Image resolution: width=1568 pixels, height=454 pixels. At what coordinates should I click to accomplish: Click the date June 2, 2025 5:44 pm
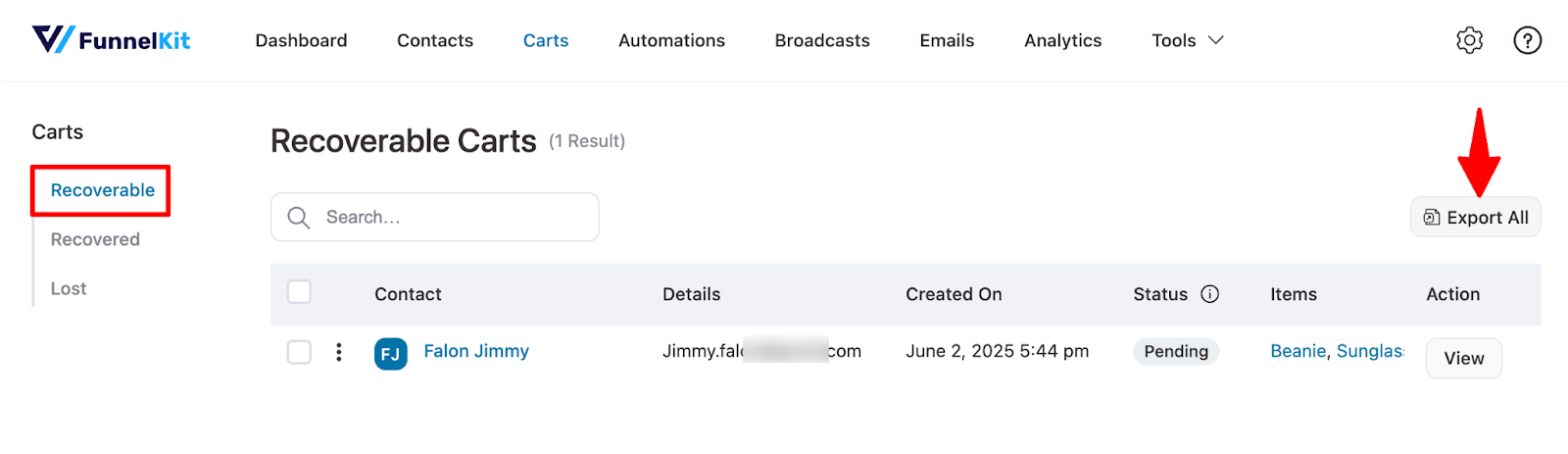997,351
